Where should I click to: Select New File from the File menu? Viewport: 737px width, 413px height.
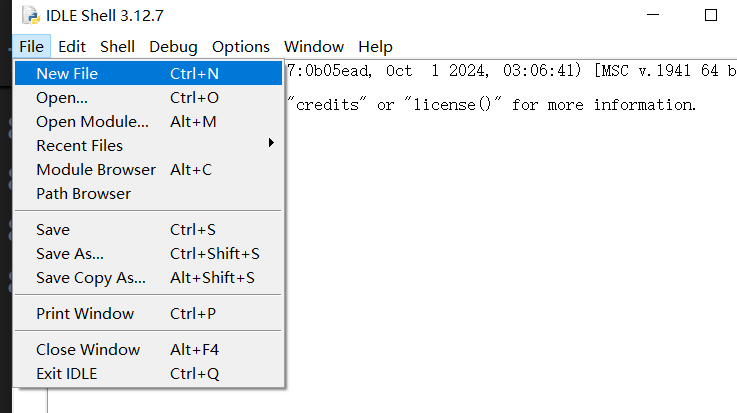pyautogui.click(x=67, y=73)
